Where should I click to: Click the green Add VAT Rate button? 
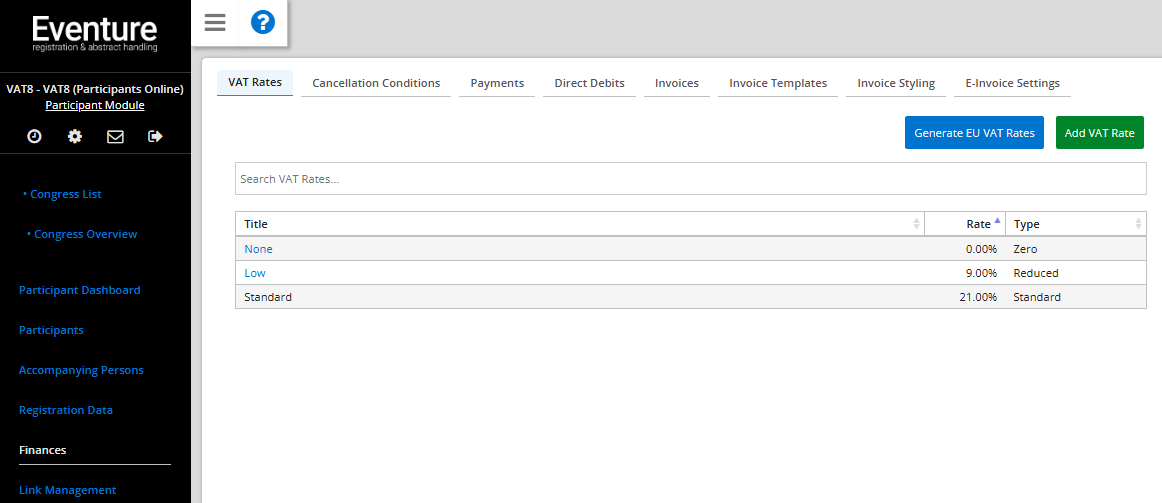tap(1099, 133)
